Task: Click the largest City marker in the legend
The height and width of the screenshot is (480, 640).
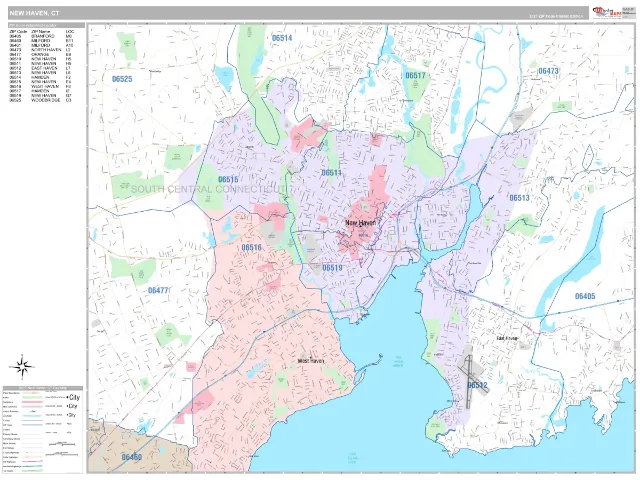Action: click(x=73, y=398)
